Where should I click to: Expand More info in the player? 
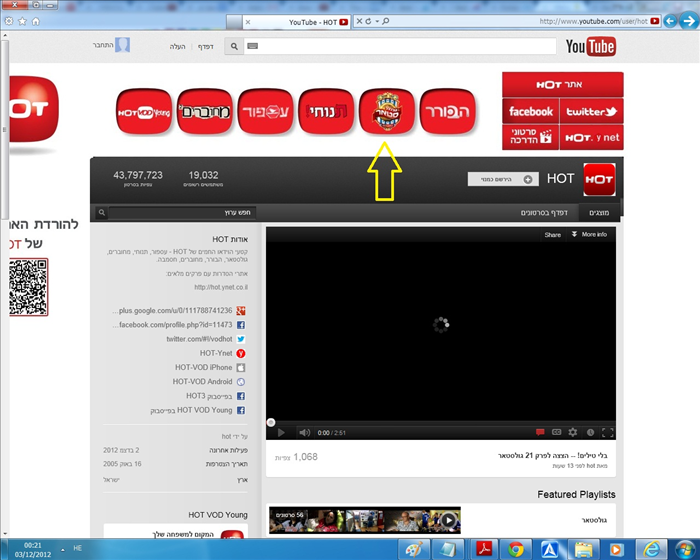pos(589,234)
